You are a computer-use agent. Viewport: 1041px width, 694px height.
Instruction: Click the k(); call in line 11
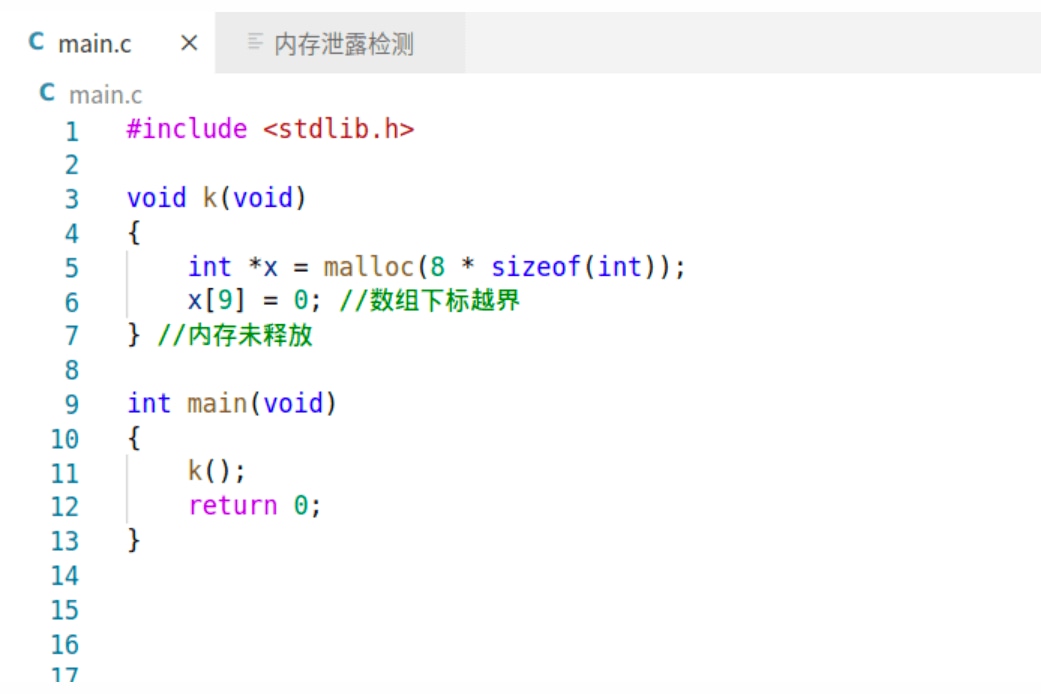click(217, 472)
